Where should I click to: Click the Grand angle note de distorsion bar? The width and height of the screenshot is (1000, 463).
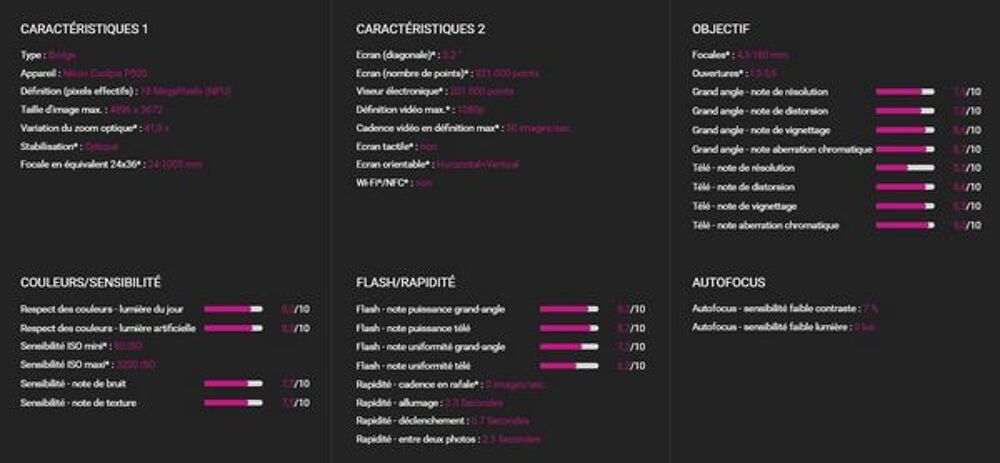(x=904, y=111)
